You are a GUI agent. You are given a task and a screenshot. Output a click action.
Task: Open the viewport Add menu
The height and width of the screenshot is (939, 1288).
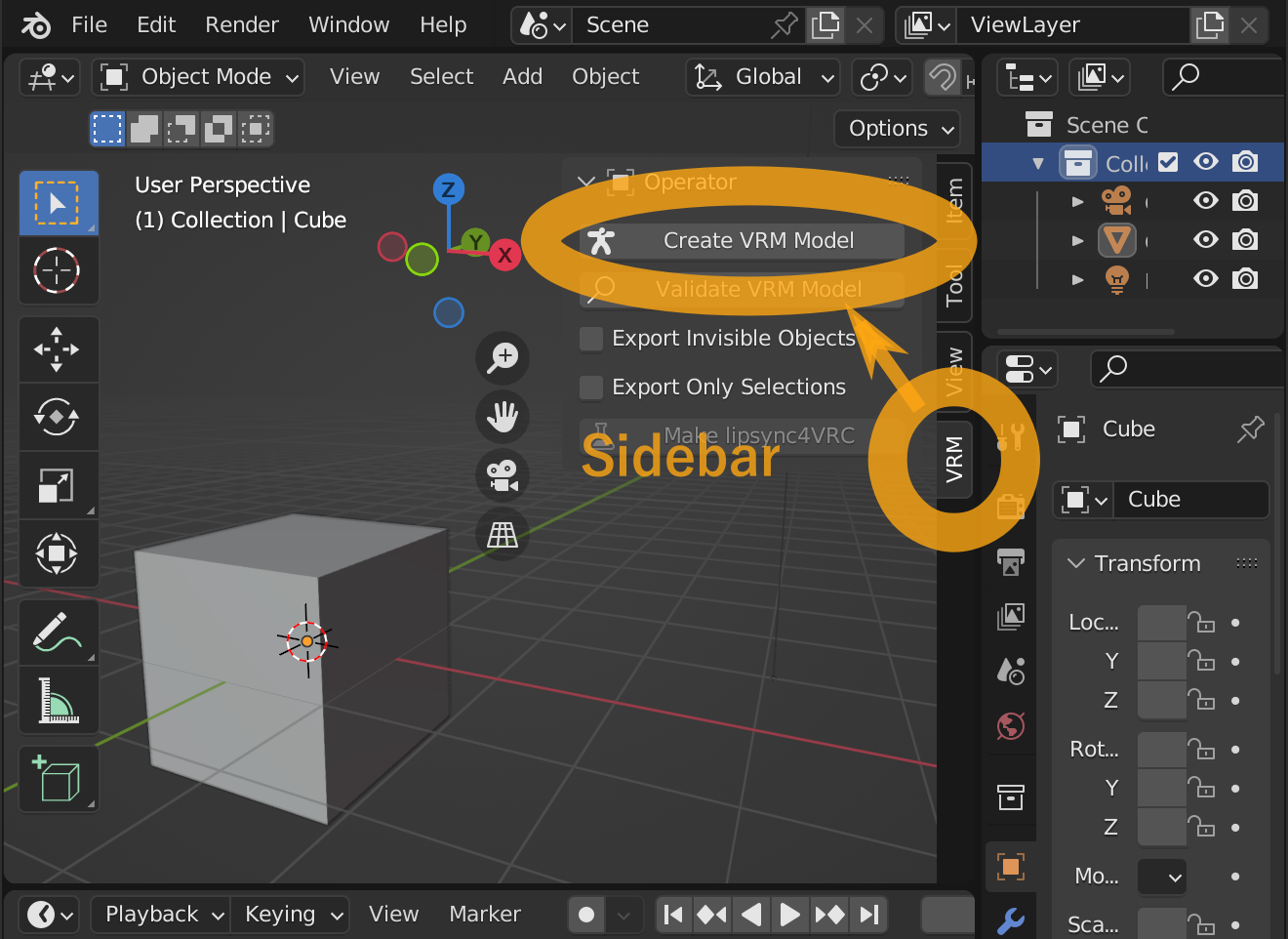522,77
